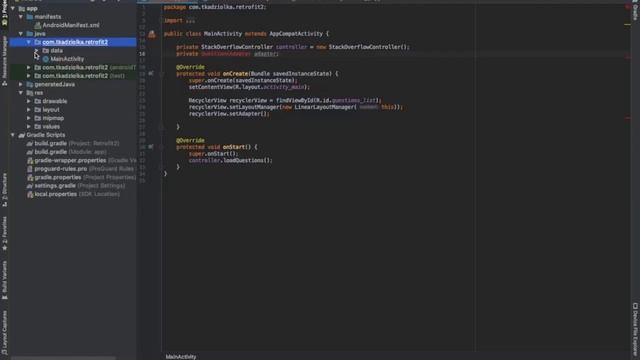This screenshot has height=360, width=640.
Task: Open the Favorites tool window tab
Action: [x=4, y=233]
